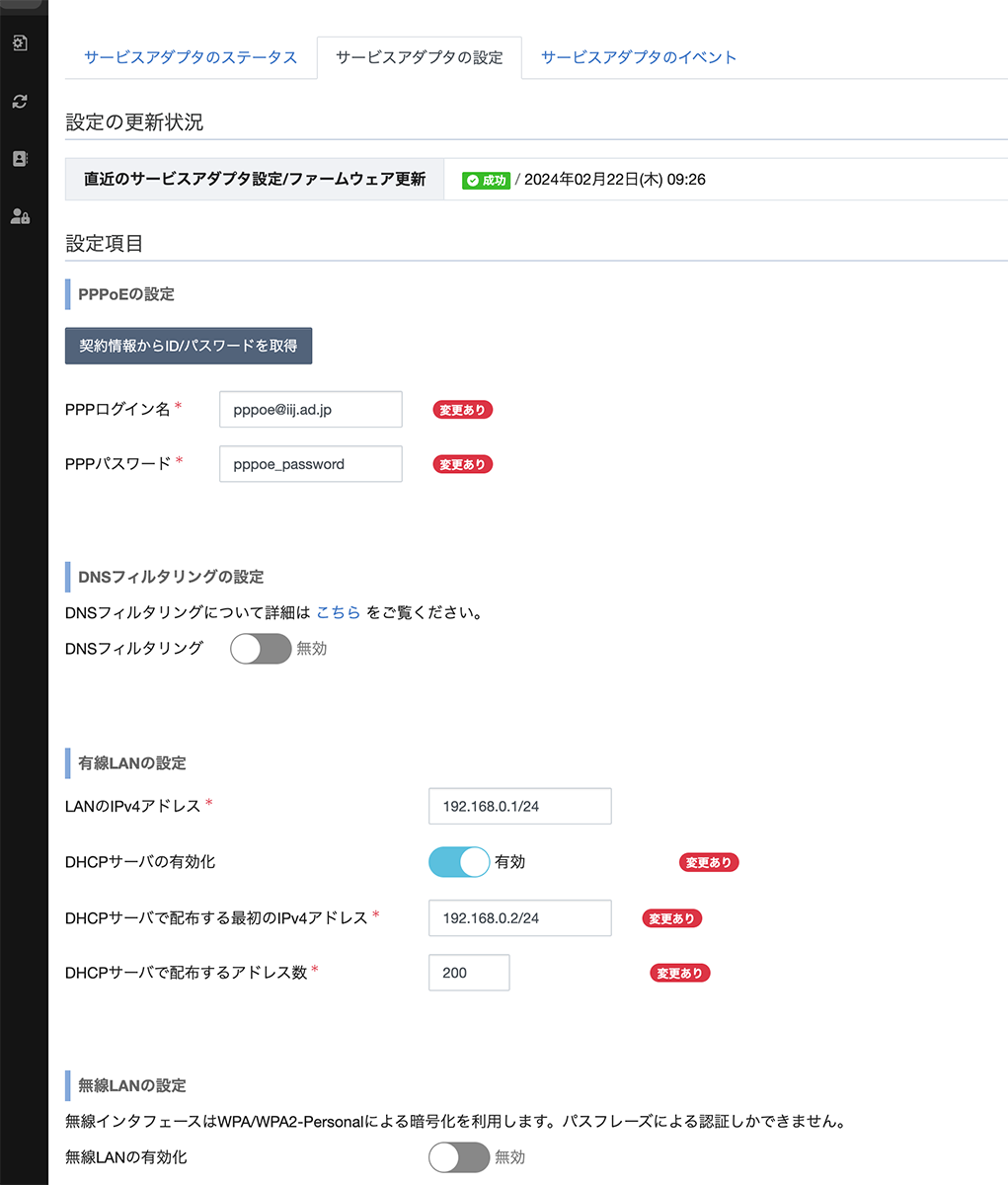The height and width of the screenshot is (1185, 1008).
Task: Select the サービスアダプタの設定 tab
Action: (420, 57)
